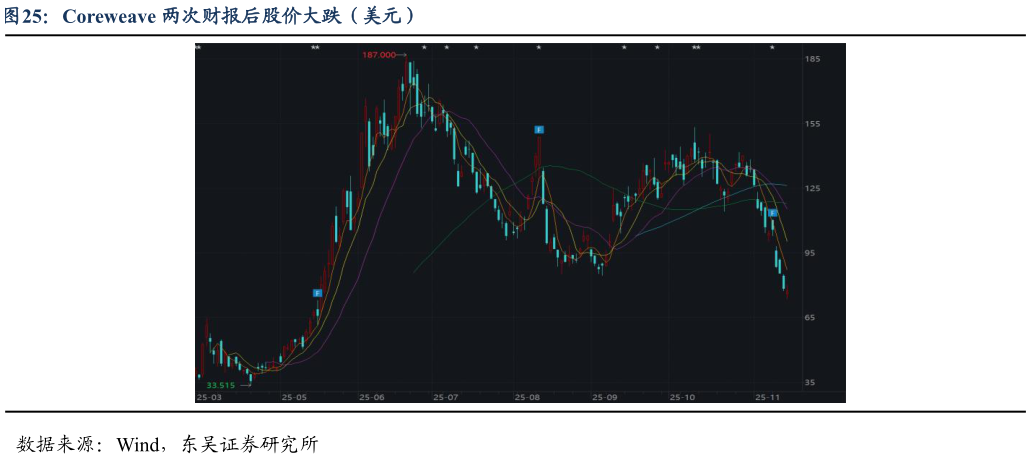Click the 25-05 date axis label
The width and height of the screenshot is (1031, 459).
tap(294, 397)
